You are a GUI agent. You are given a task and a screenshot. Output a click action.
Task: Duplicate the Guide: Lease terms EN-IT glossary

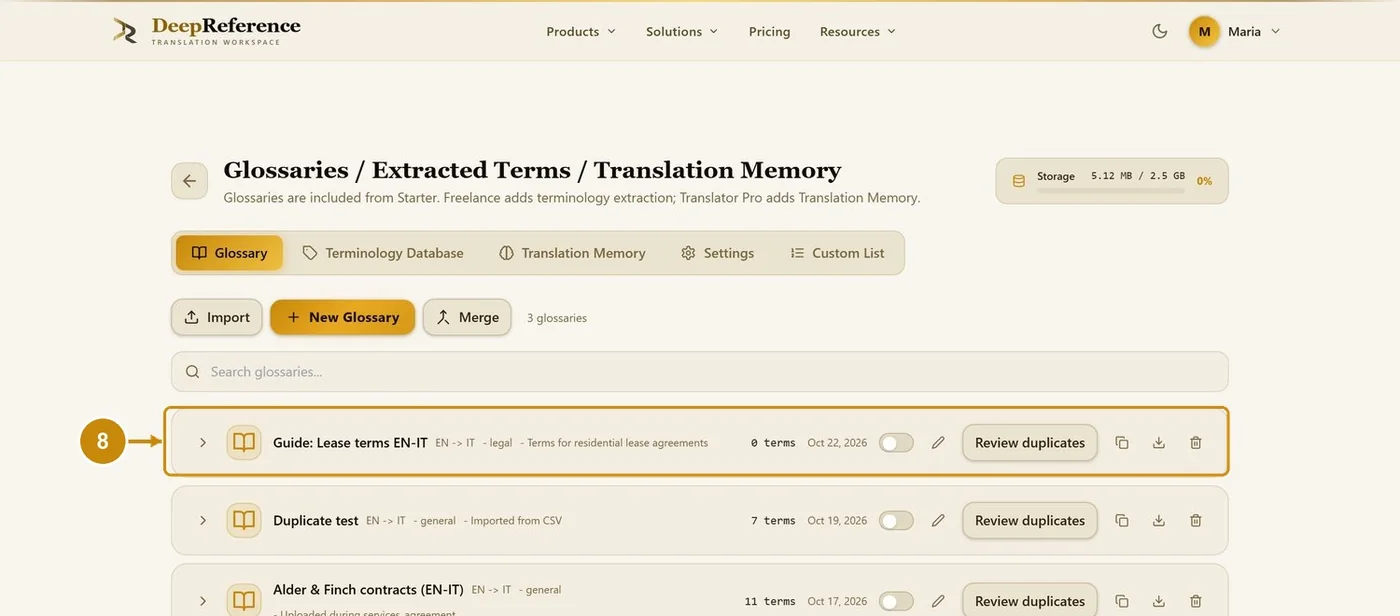point(1122,443)
